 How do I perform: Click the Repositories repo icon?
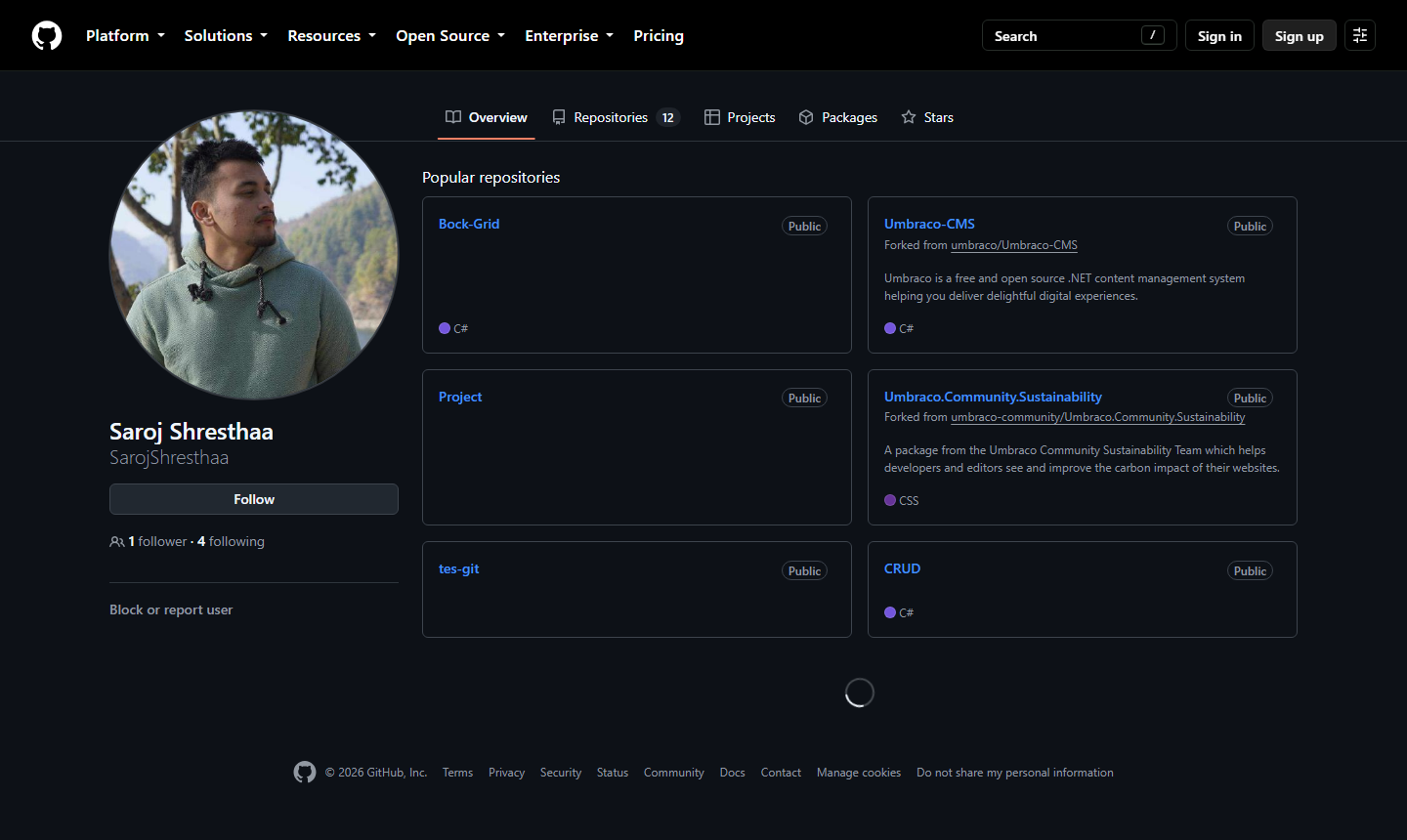point(559,117)
